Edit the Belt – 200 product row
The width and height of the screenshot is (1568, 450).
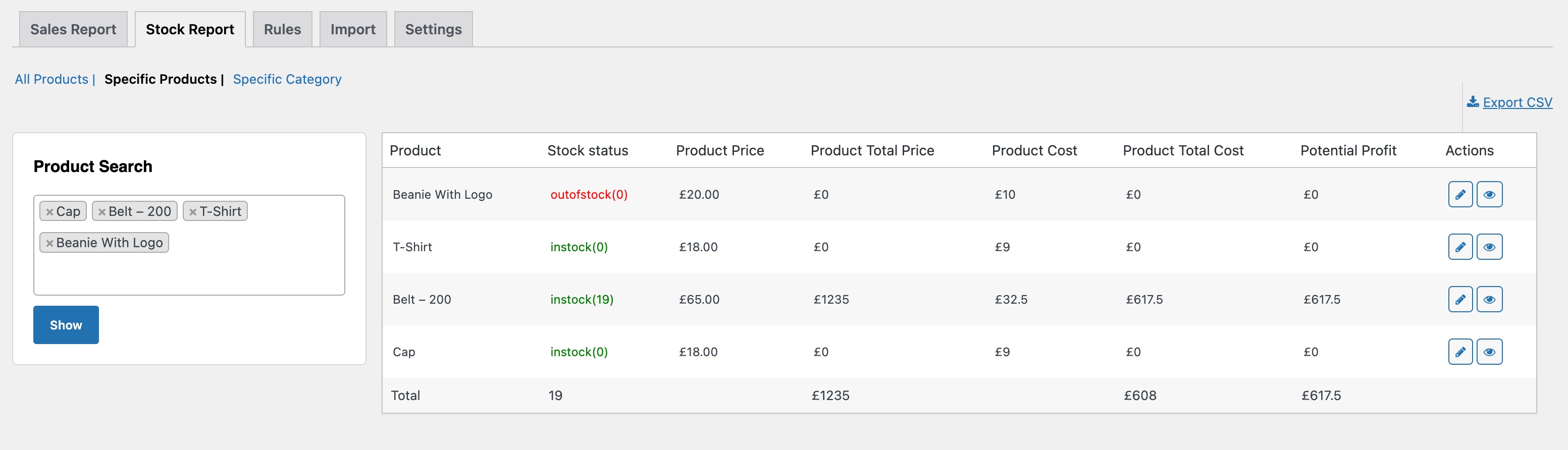click(x=1459, y=299)
